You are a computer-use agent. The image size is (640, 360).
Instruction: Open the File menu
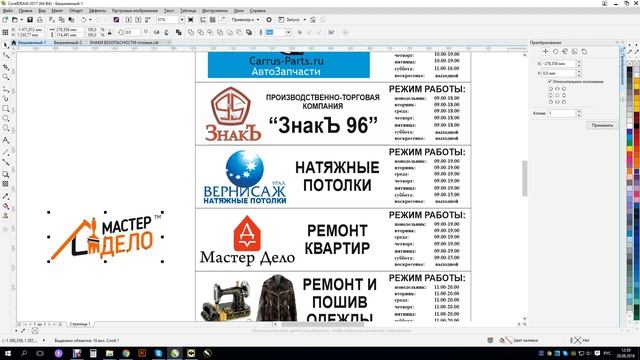[8, 11]
